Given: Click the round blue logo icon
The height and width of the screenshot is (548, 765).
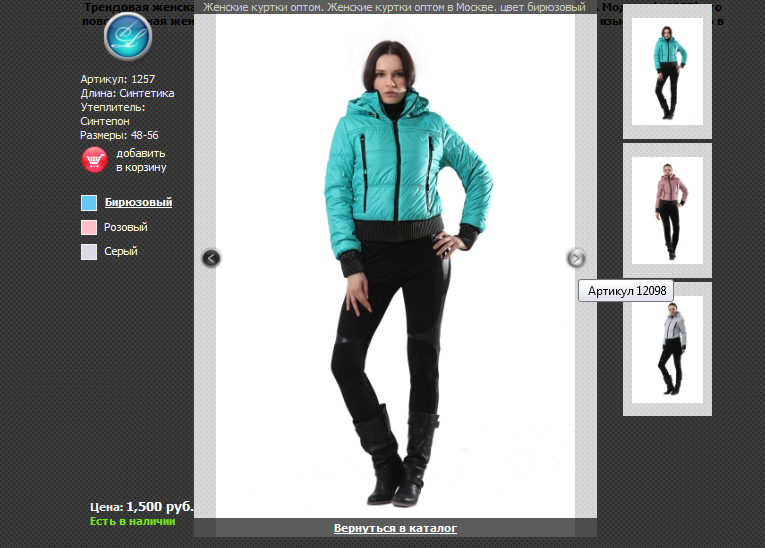Looking at the screenshot, I should [x=128, y=36].
